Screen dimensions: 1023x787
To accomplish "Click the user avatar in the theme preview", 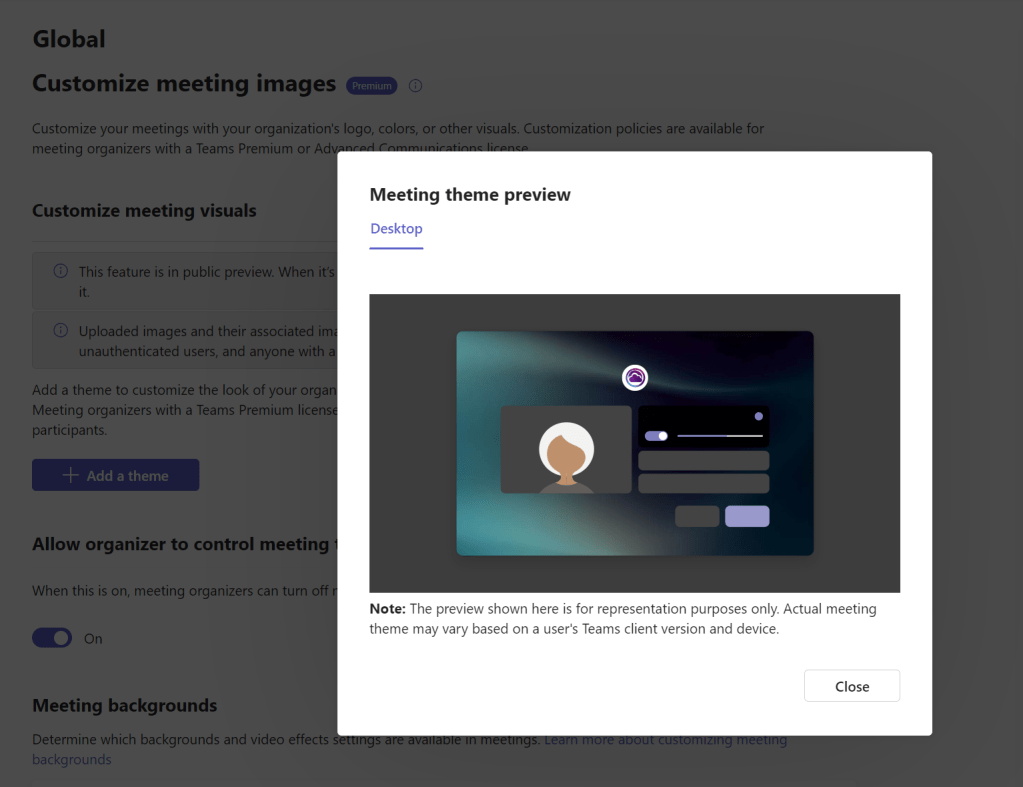I will tap(566, 452).
